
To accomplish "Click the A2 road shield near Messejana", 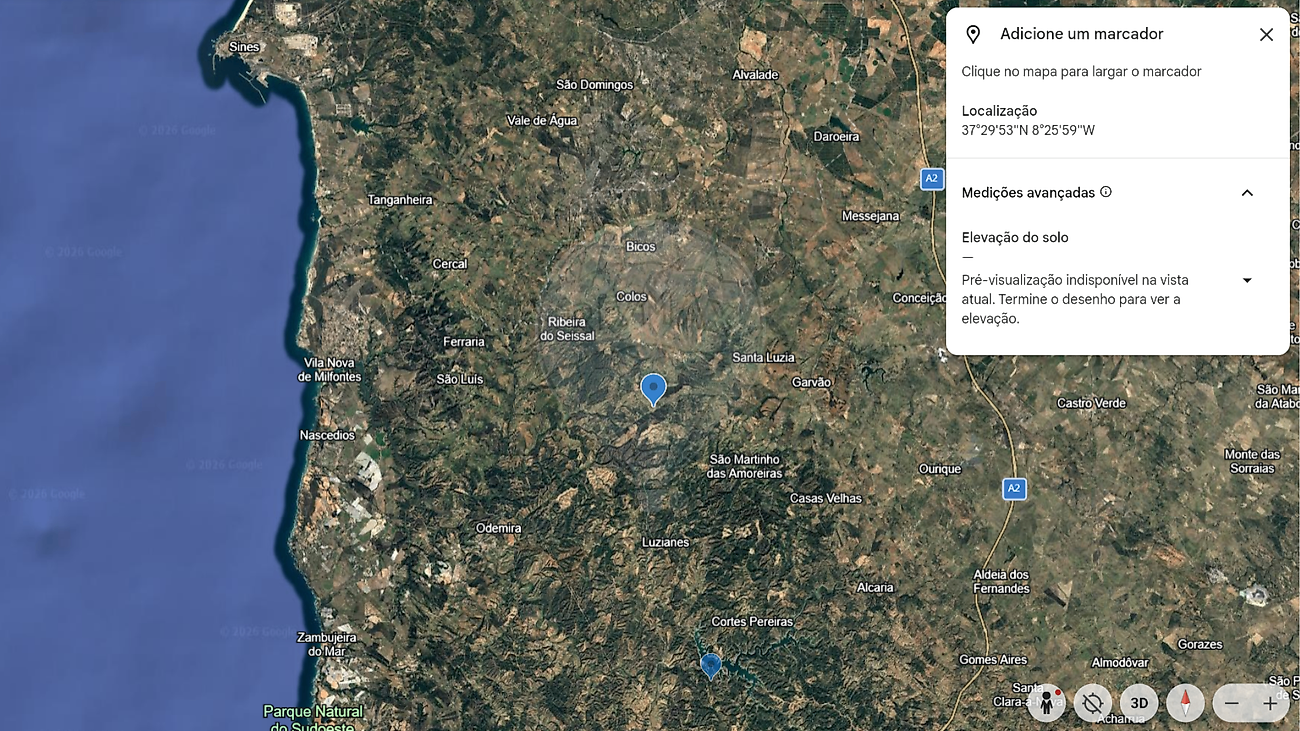I will tap(932, 179).
